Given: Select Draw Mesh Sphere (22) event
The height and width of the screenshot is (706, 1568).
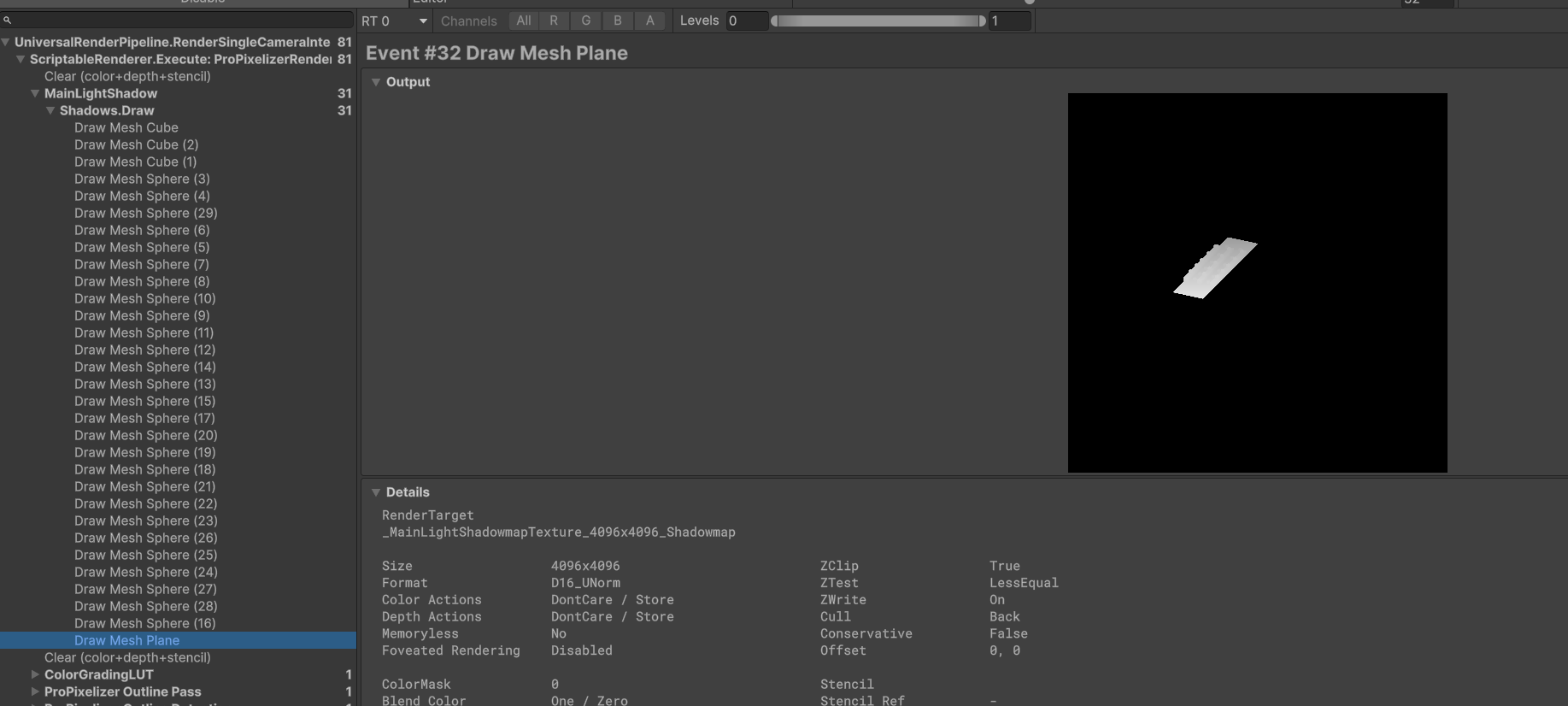Looking at the screenshot, I should pos(146,503).
